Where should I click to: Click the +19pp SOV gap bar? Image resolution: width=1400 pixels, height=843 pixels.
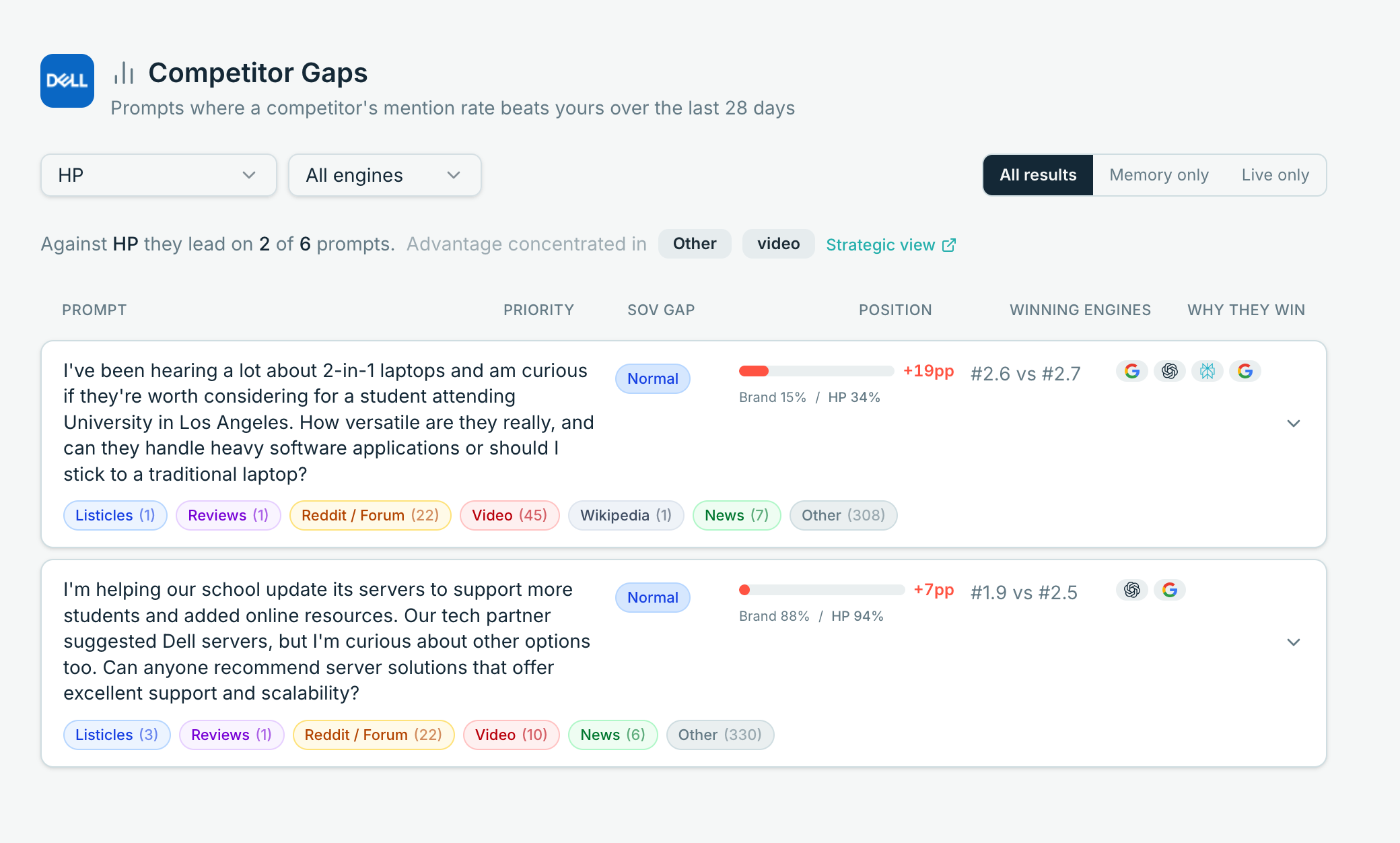pos(816,371)
